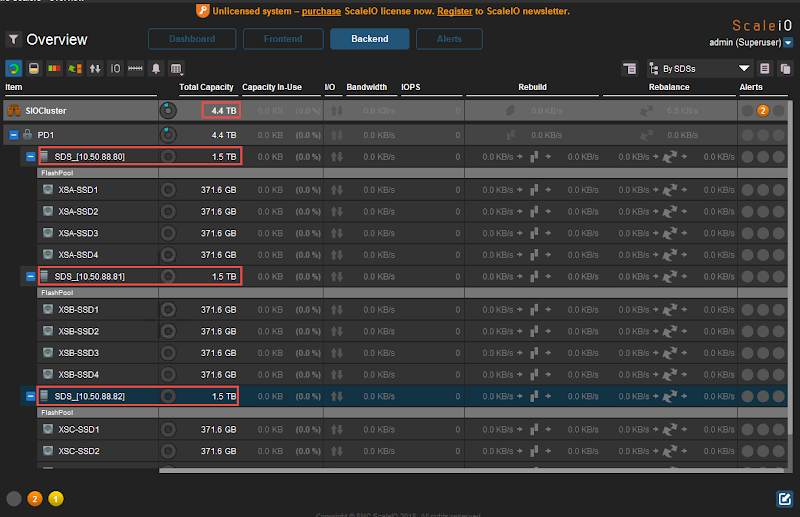The image size is (800, 517).
Task: Collapse the SDS_[10.50.88.82] node
Action: pos(31,396)
